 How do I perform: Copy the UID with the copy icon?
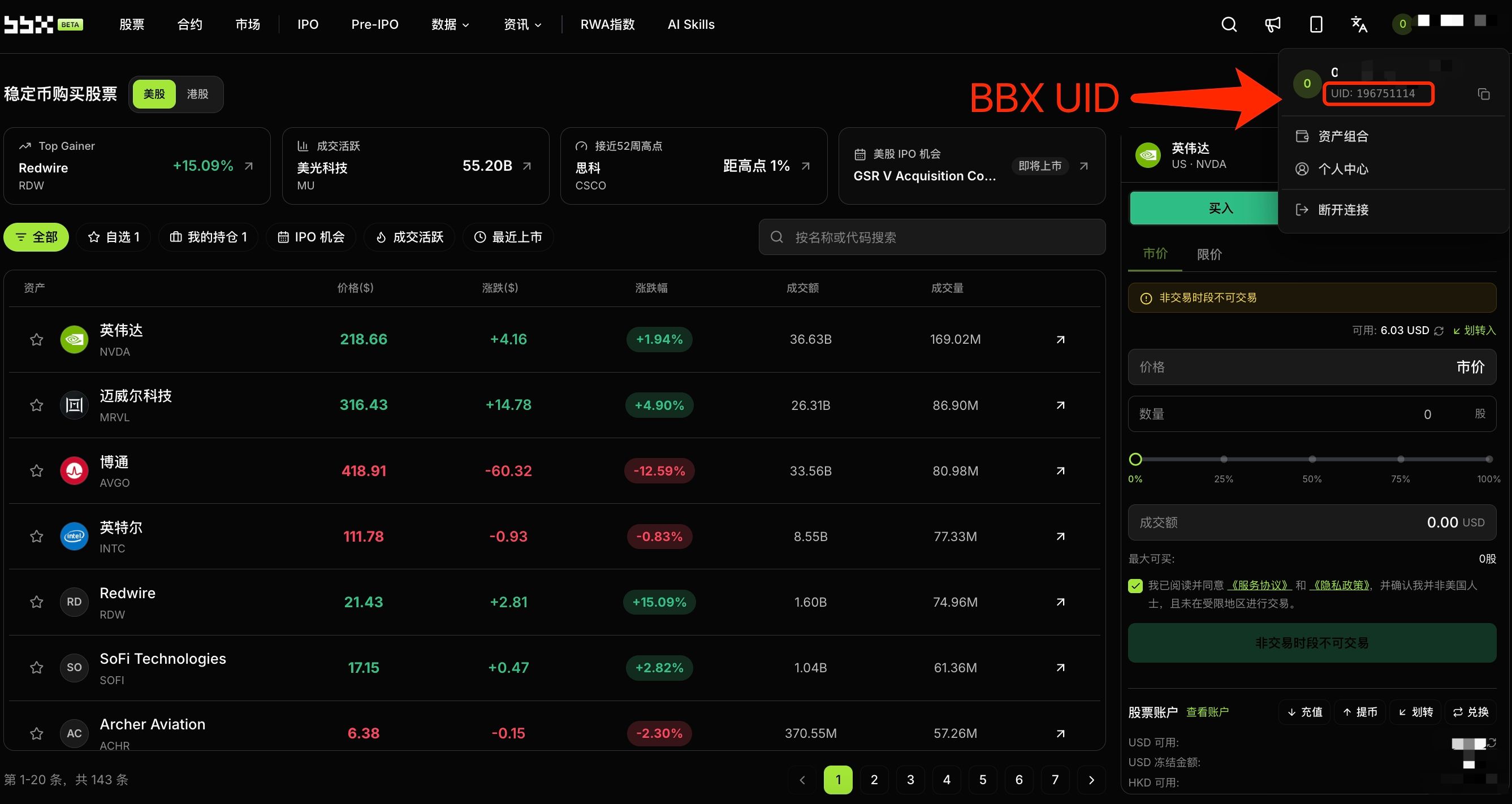click(1483, 94)
